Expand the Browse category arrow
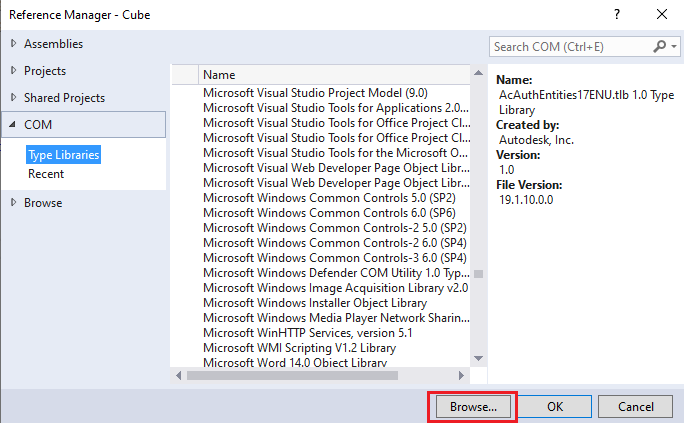 click(14, 203)
